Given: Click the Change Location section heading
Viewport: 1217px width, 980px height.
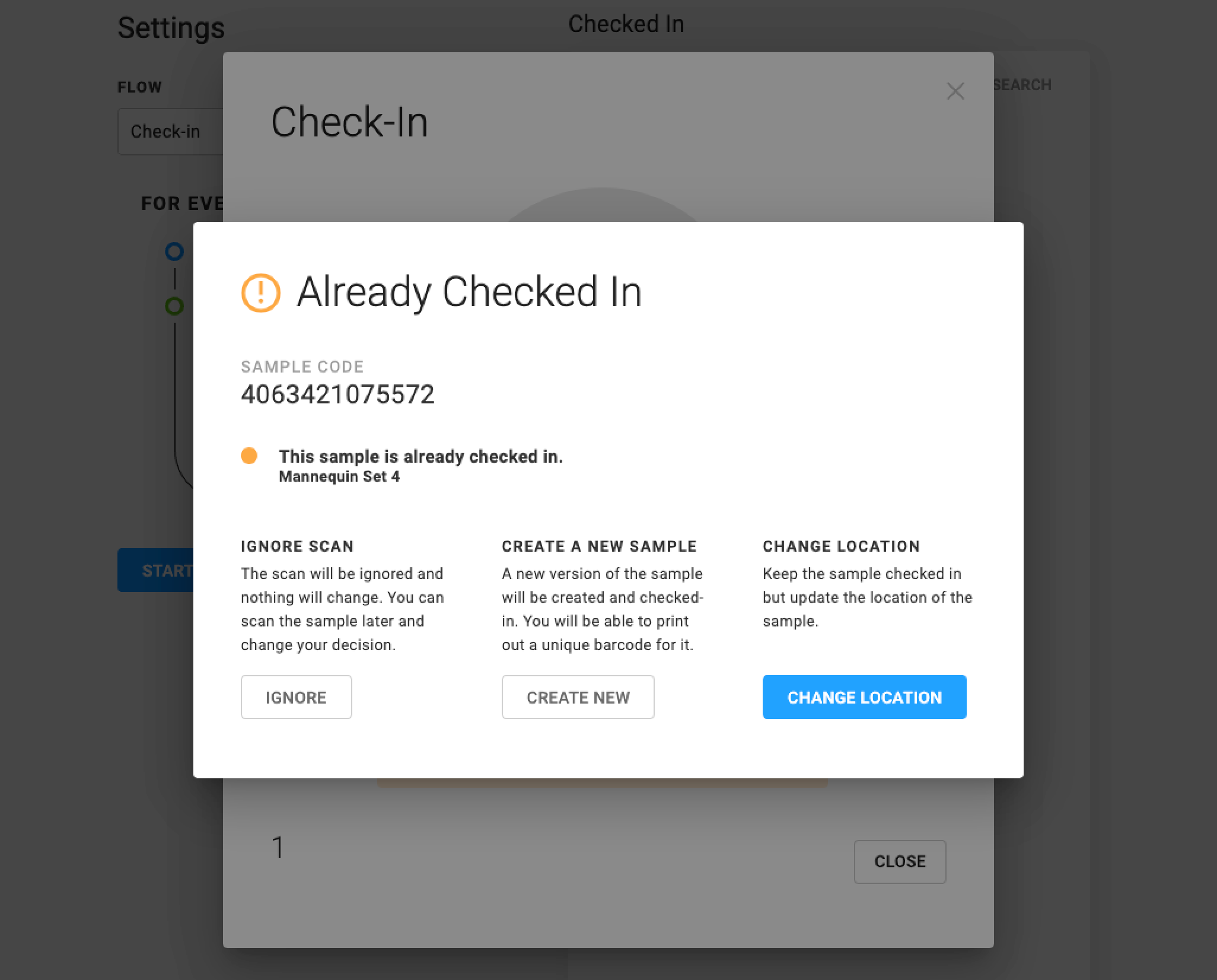Looking at the screenshot, I should [x=841, y=546].
